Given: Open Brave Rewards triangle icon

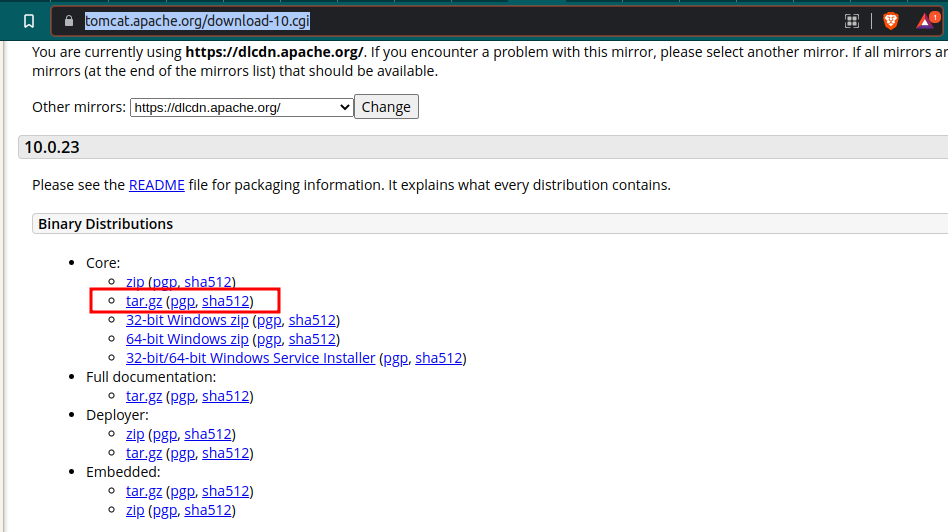Looking at the screenshot, I should click(x=926, y=21).
